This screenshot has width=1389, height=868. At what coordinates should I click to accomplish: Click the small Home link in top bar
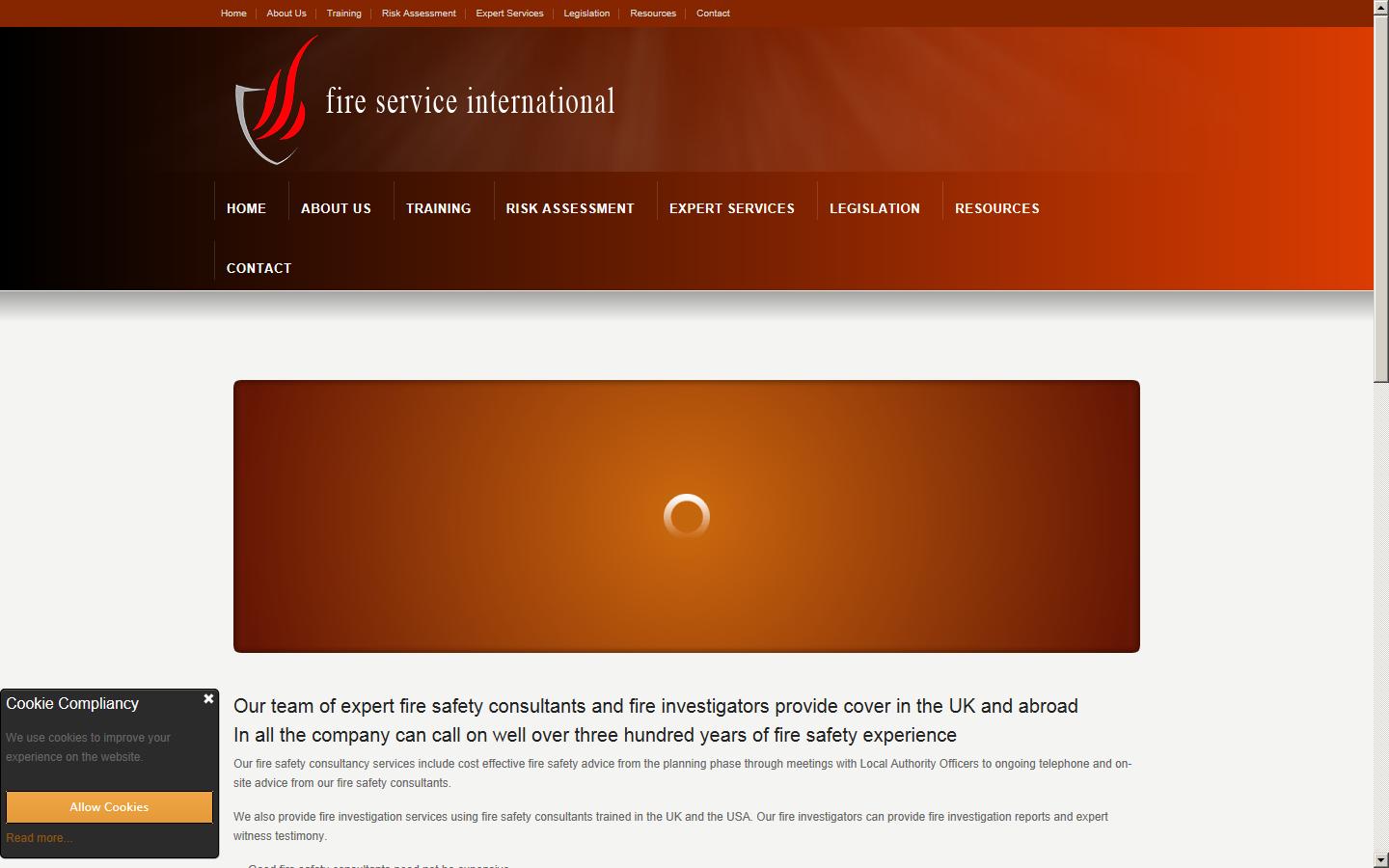pos(233,14)
